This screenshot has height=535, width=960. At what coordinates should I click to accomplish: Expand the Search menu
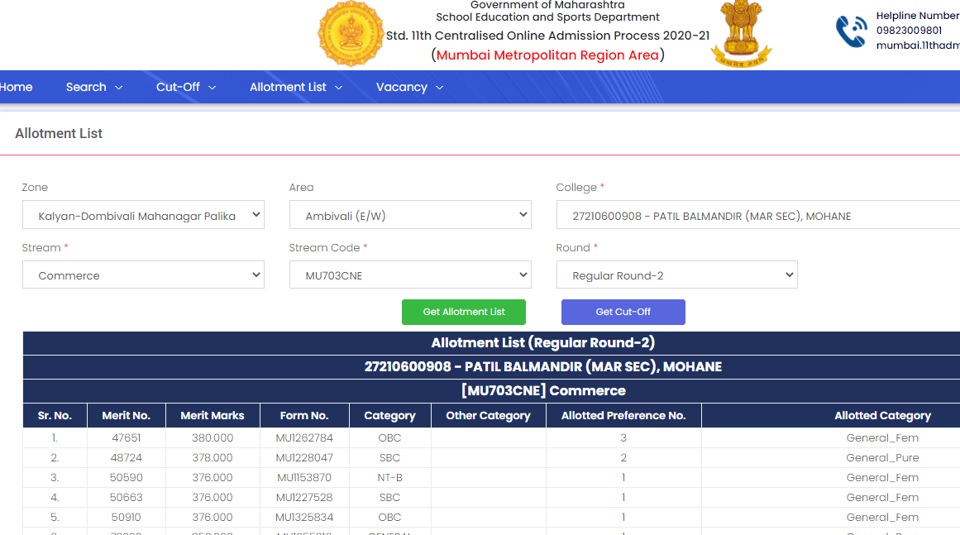click(x=94, y=87)
